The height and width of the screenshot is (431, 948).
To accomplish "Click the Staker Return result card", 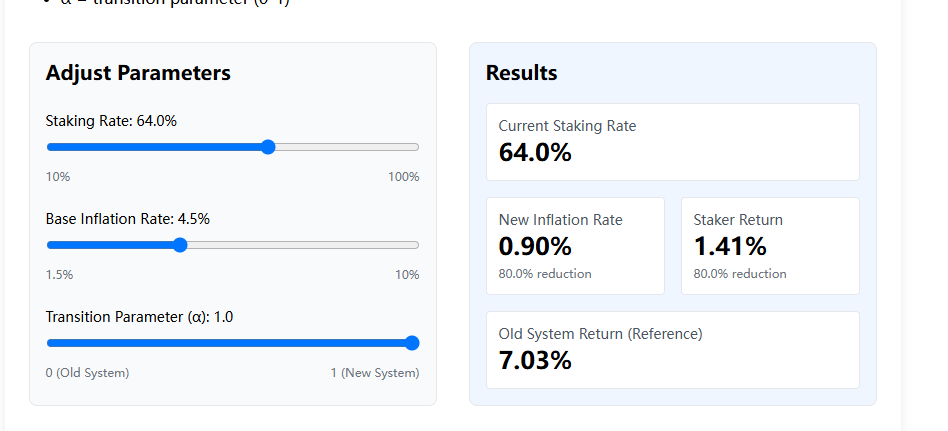I will [x=770, y=246].
